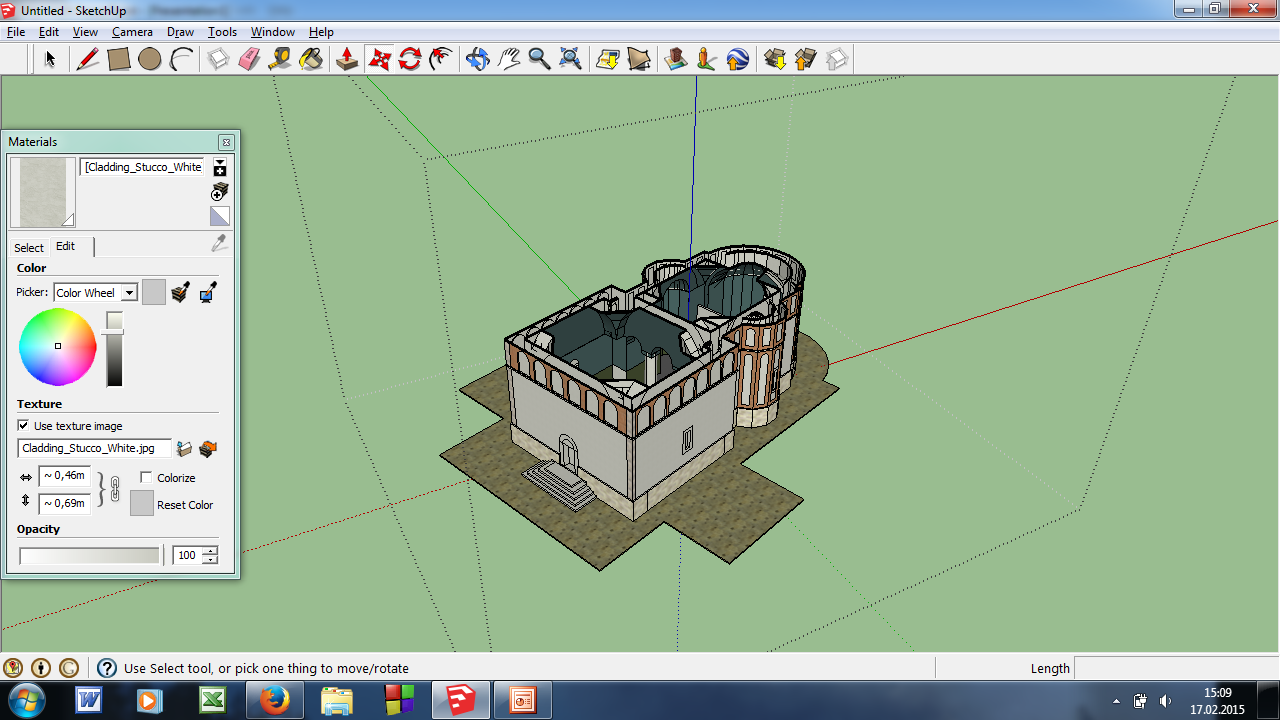Select the pink Eraser tool
The height and width of the screenshot is (720, 1280).
tap(249, 59)
